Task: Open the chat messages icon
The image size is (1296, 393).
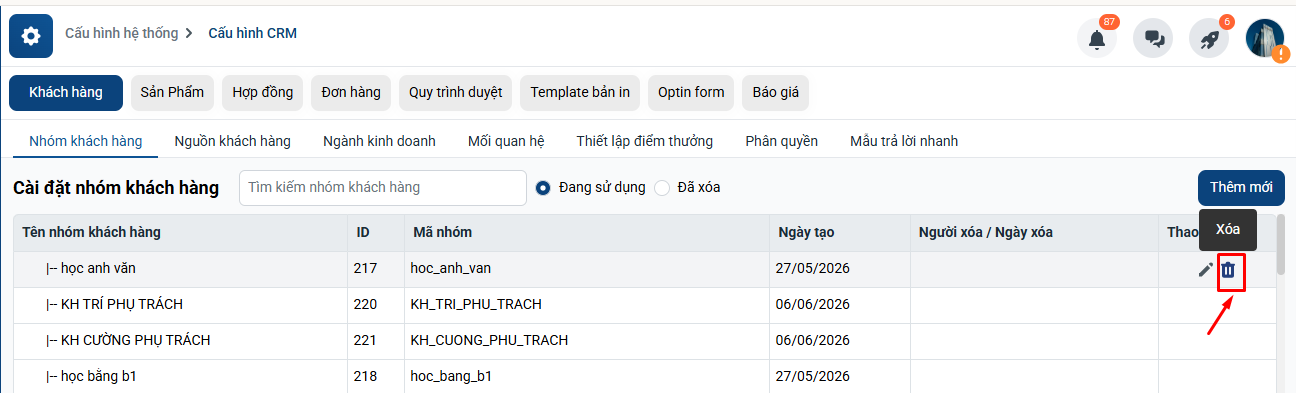Action: coord(1153,39)
